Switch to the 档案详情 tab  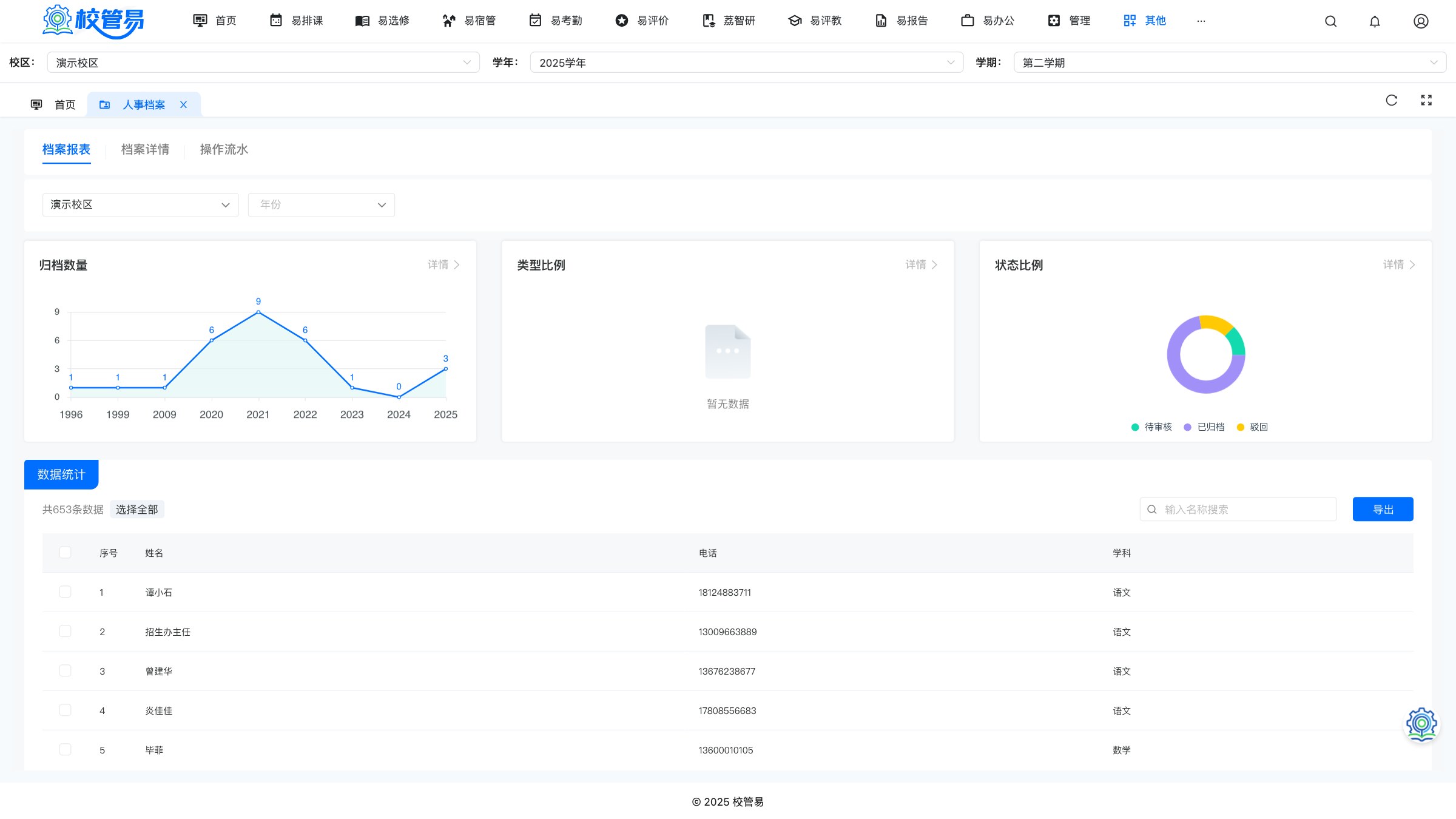[x=145, y=149]
